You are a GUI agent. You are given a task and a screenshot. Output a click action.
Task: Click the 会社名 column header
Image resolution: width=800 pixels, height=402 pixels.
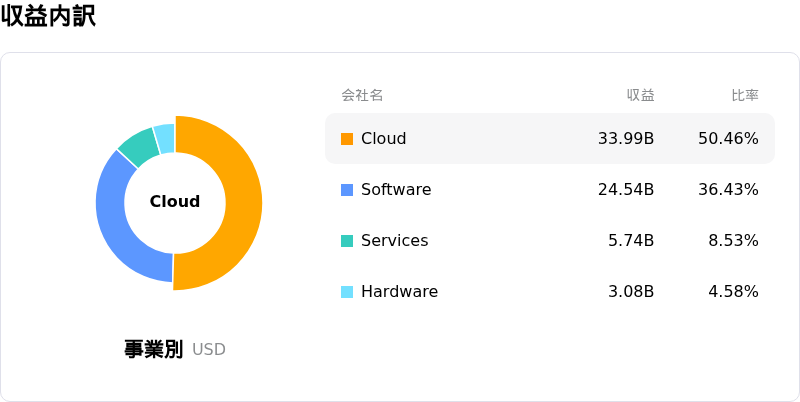click(362, 95)
